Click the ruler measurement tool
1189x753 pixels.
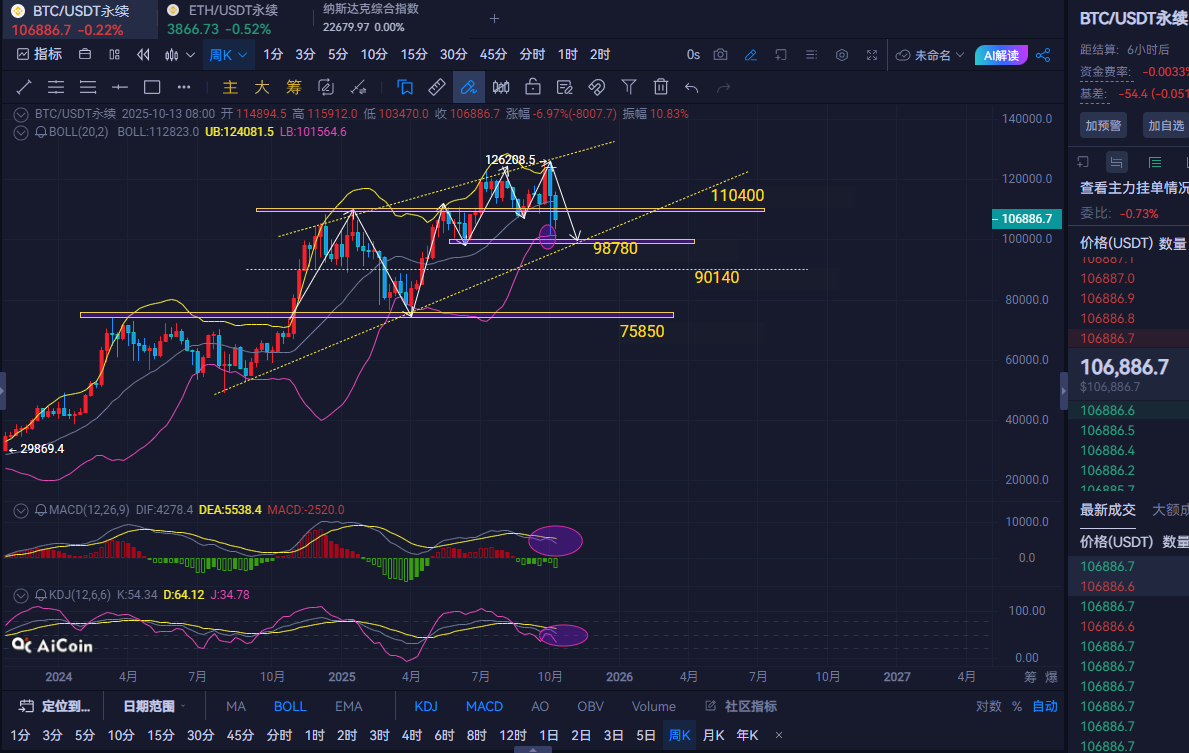(437, 87)
